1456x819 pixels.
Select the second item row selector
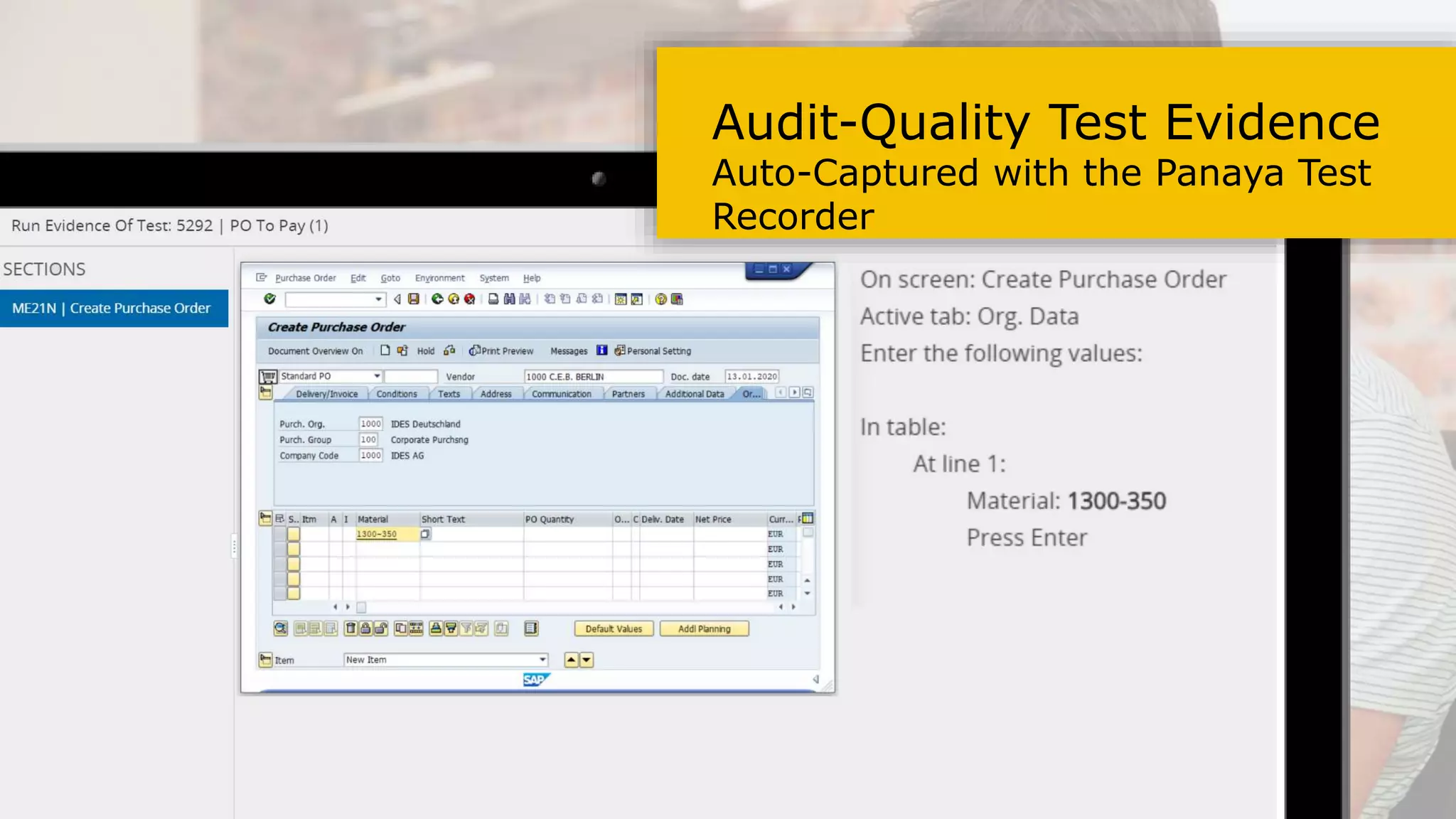pyautogui.click(x=294, y=549)
